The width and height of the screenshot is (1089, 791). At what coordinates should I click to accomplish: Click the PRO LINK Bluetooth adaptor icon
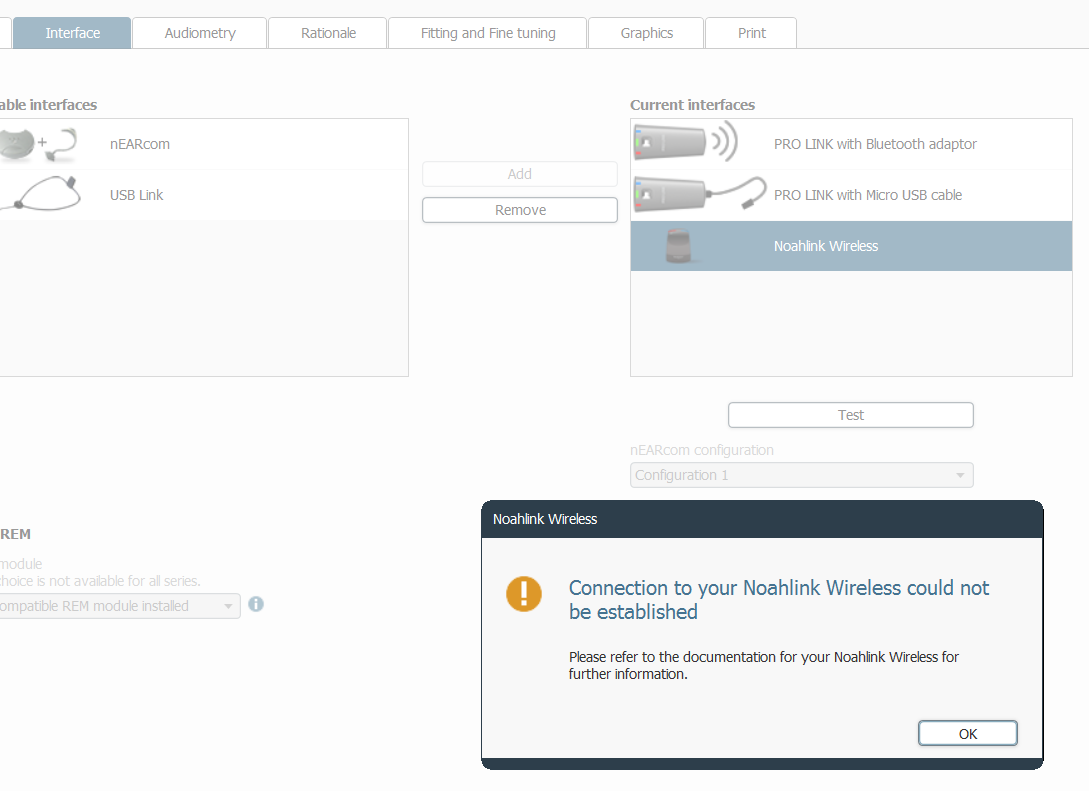coord(685,142)
